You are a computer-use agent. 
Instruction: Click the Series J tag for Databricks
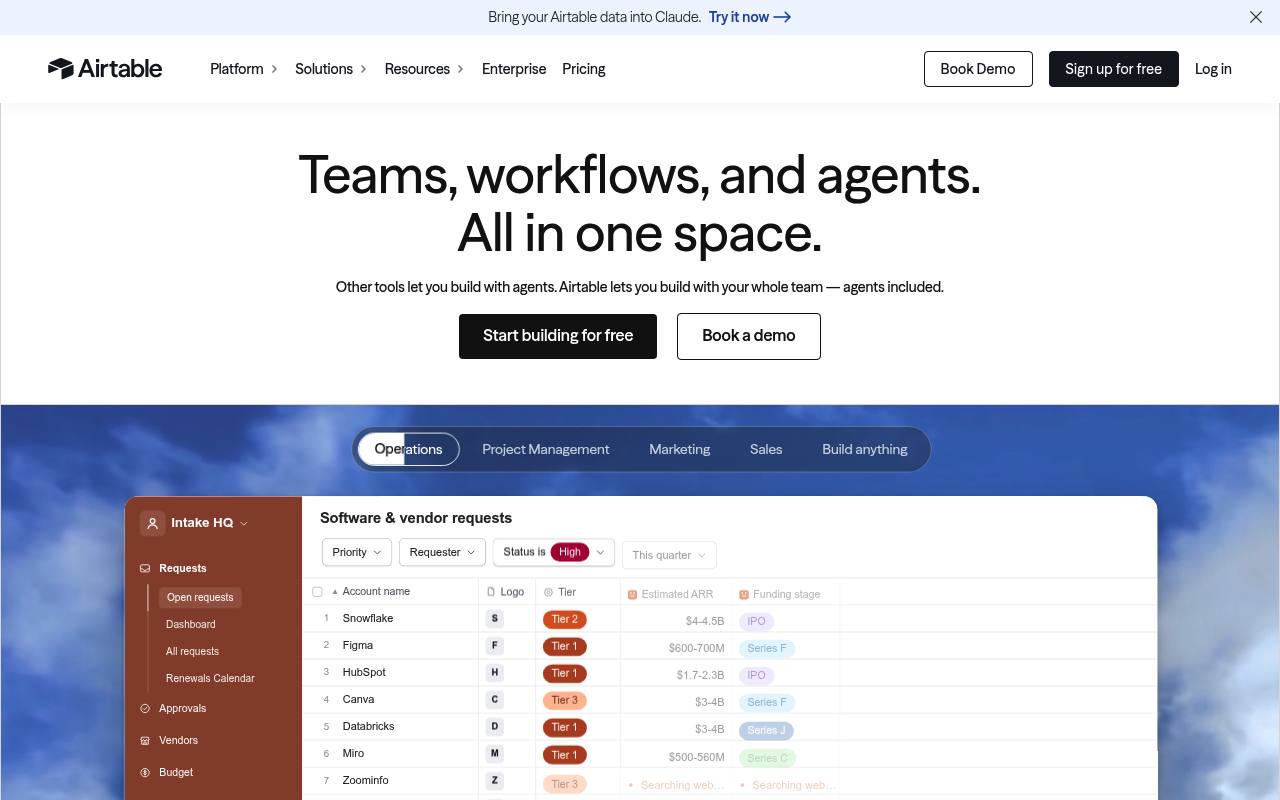coord(766,730)
